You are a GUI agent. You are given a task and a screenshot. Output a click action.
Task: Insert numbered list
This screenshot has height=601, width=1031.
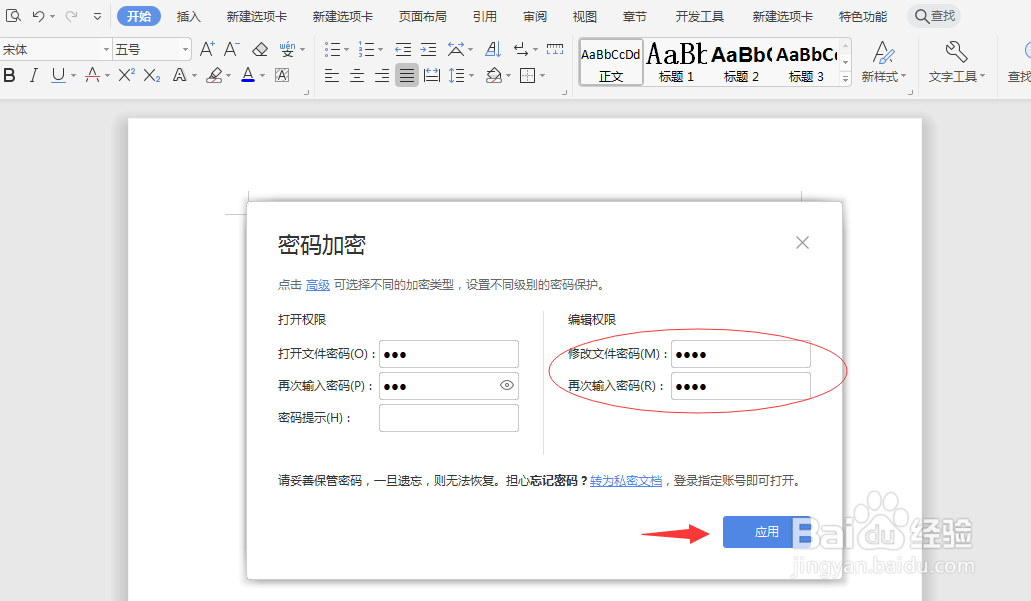[x=366, y=49]
